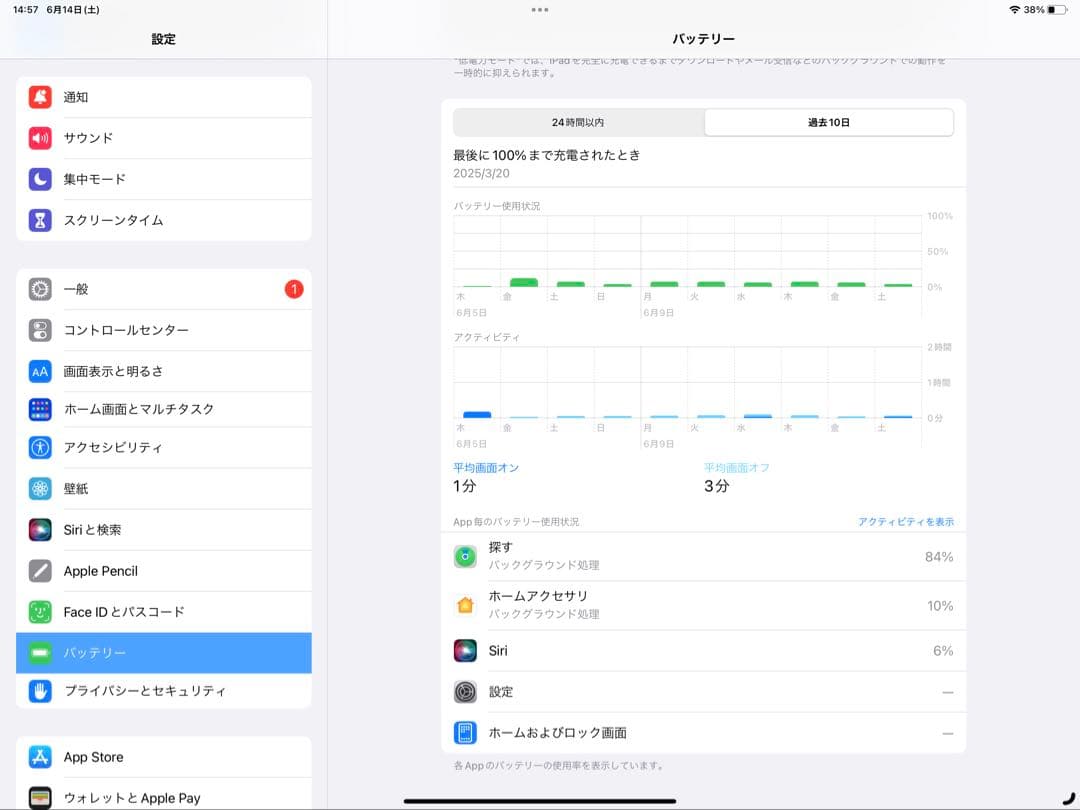Open スクリーンタイム via the hourglass icon
The image size is (1080, 810).
40,221
